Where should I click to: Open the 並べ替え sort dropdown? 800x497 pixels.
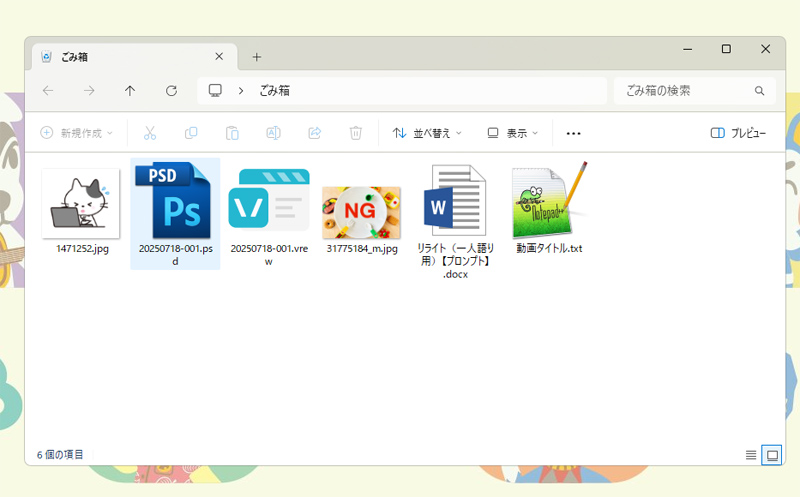click(428, 133)
